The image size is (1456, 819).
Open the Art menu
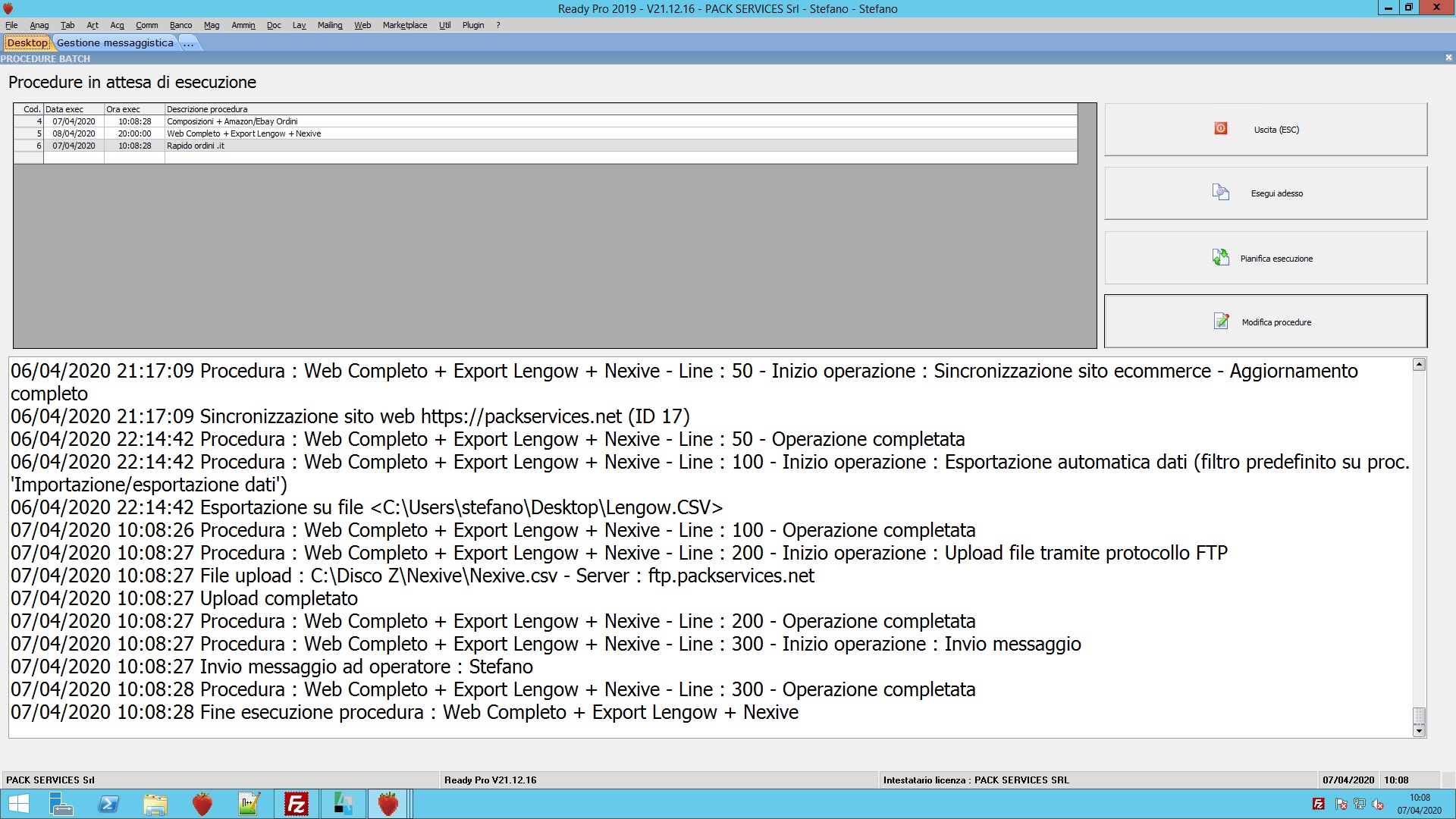click(x=93, y=25)
